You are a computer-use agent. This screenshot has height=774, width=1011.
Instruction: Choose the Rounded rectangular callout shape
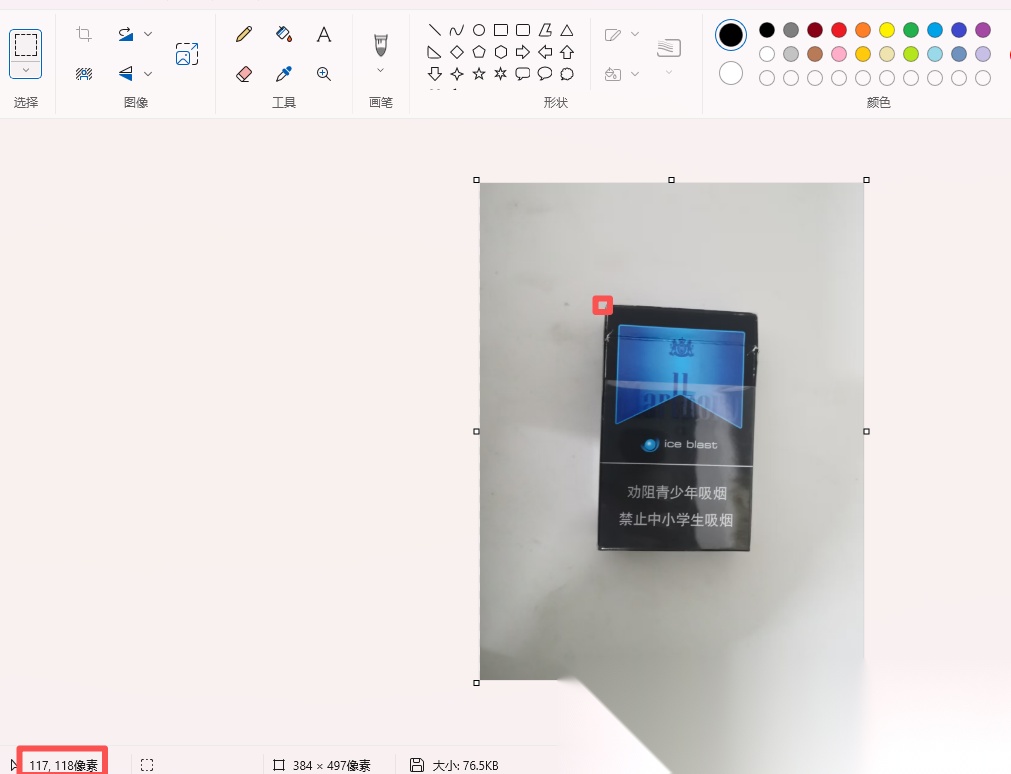(523, 74)
